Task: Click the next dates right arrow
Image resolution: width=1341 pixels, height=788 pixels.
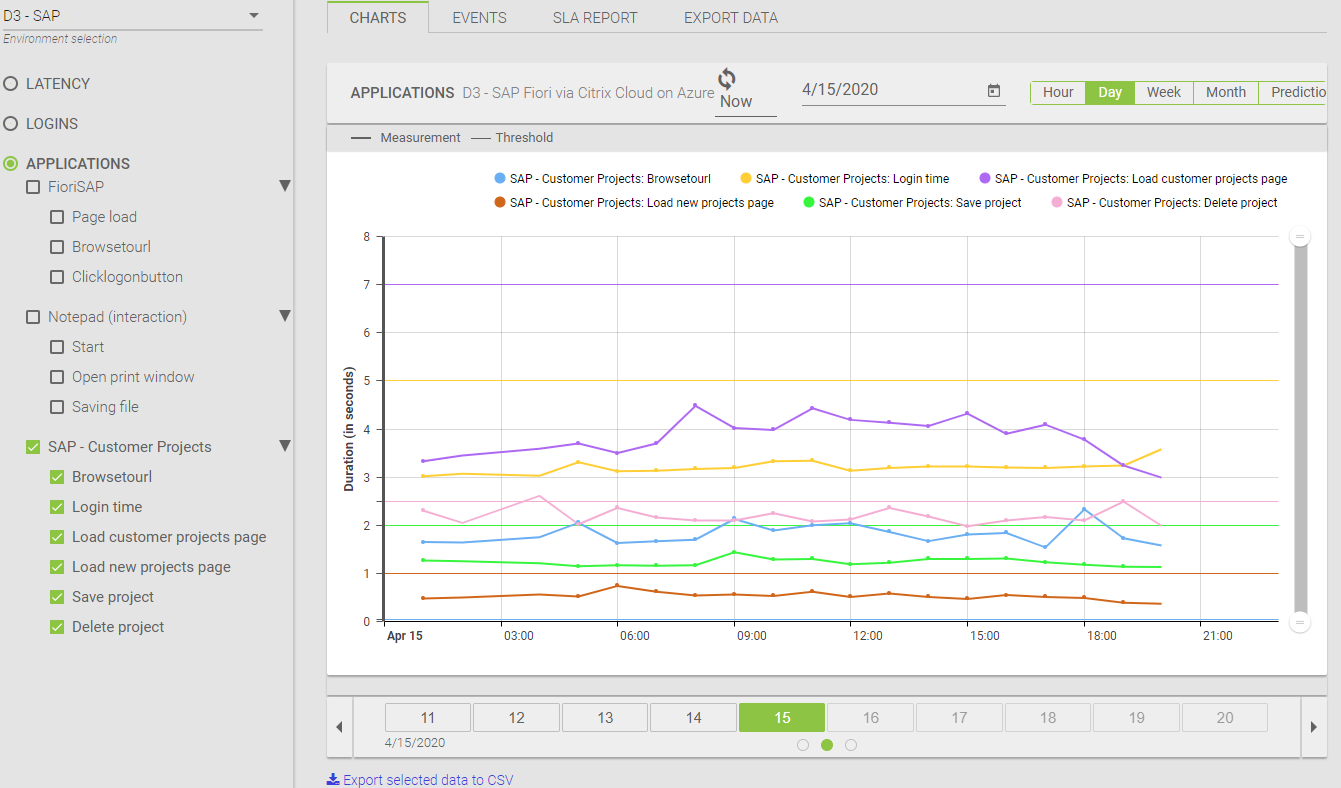Action: coord(1313,727)
